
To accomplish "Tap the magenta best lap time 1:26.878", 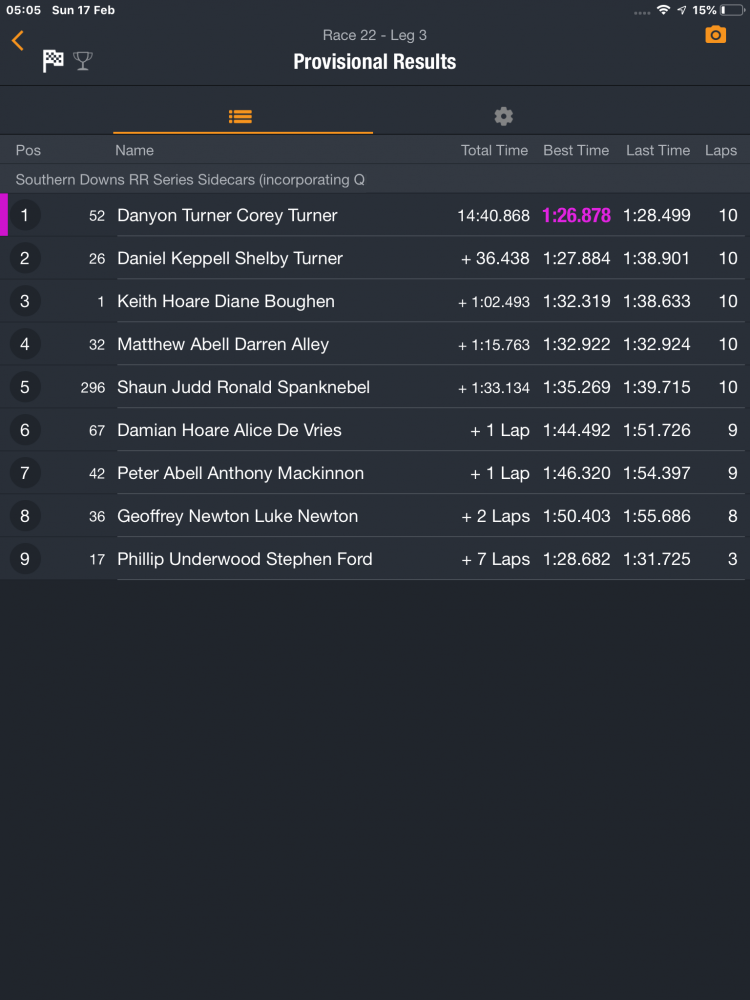I will 576,215.
